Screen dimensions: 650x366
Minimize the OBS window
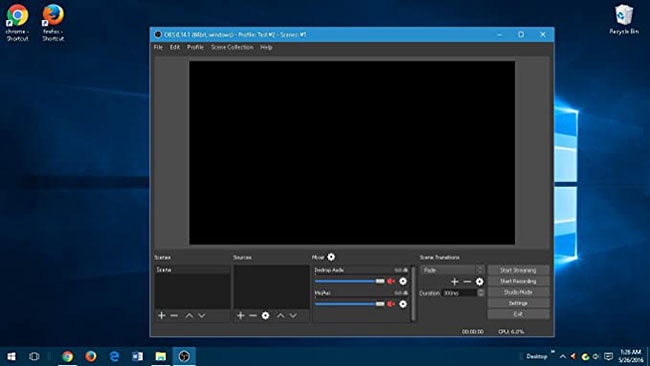click(x=500, y=34)
